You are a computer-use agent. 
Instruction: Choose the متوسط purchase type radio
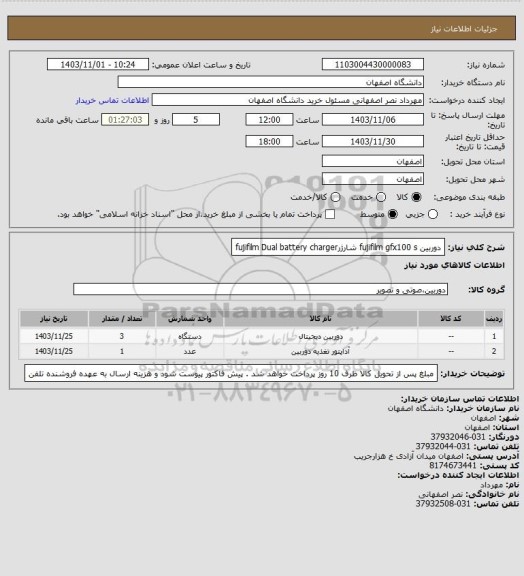click(x=393, y=214)
